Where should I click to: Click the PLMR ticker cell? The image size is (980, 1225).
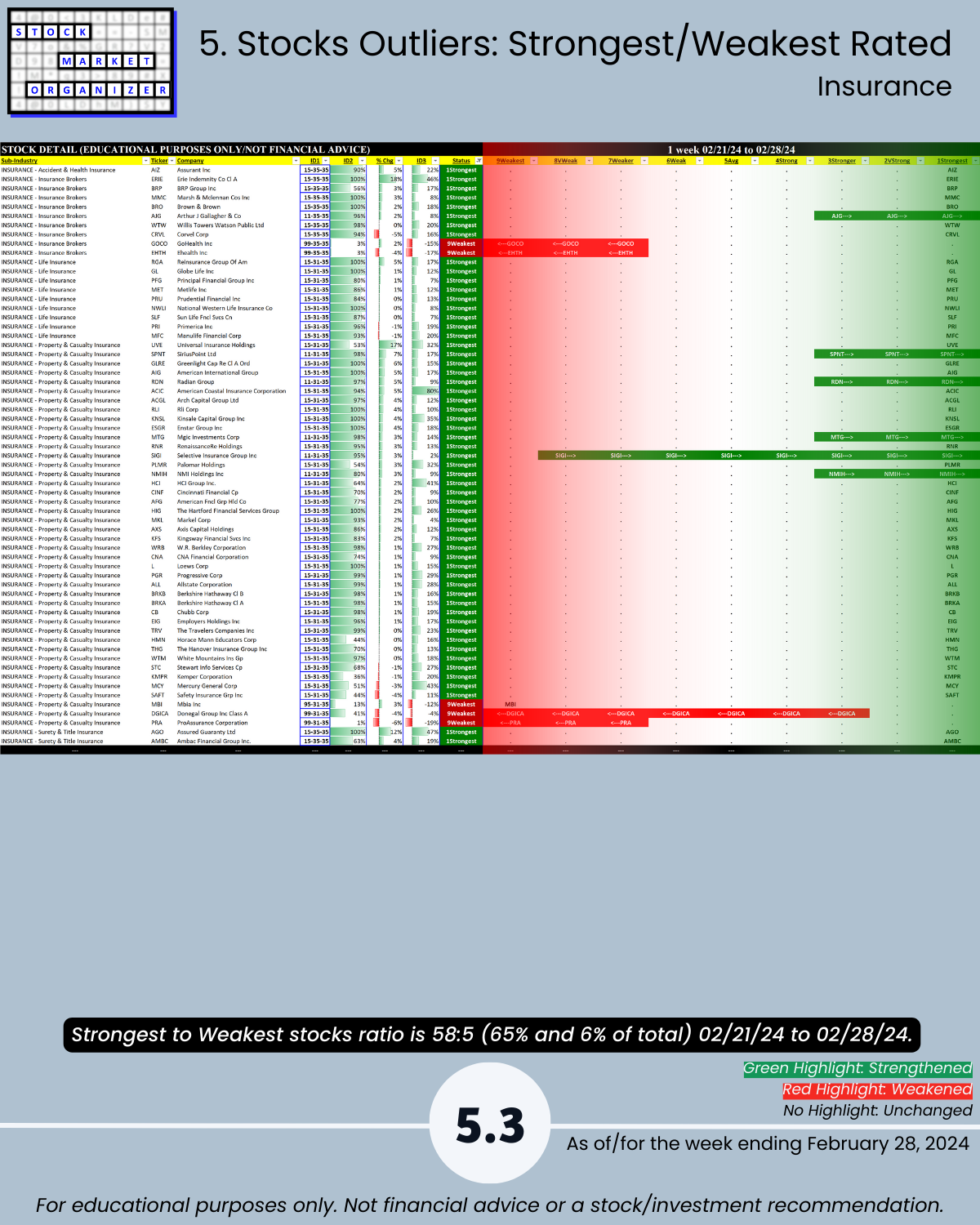coord(163,465)
